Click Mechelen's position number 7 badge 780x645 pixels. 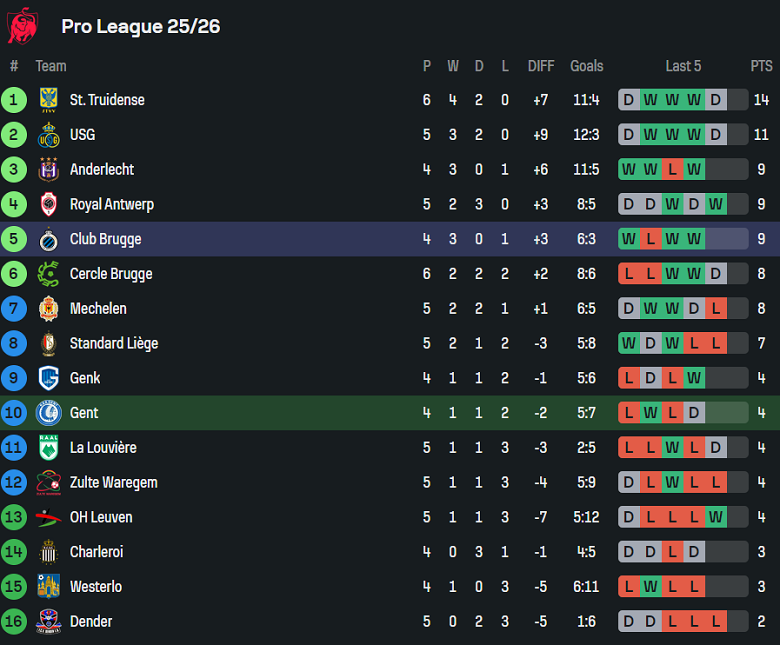[x=14, y=309]
